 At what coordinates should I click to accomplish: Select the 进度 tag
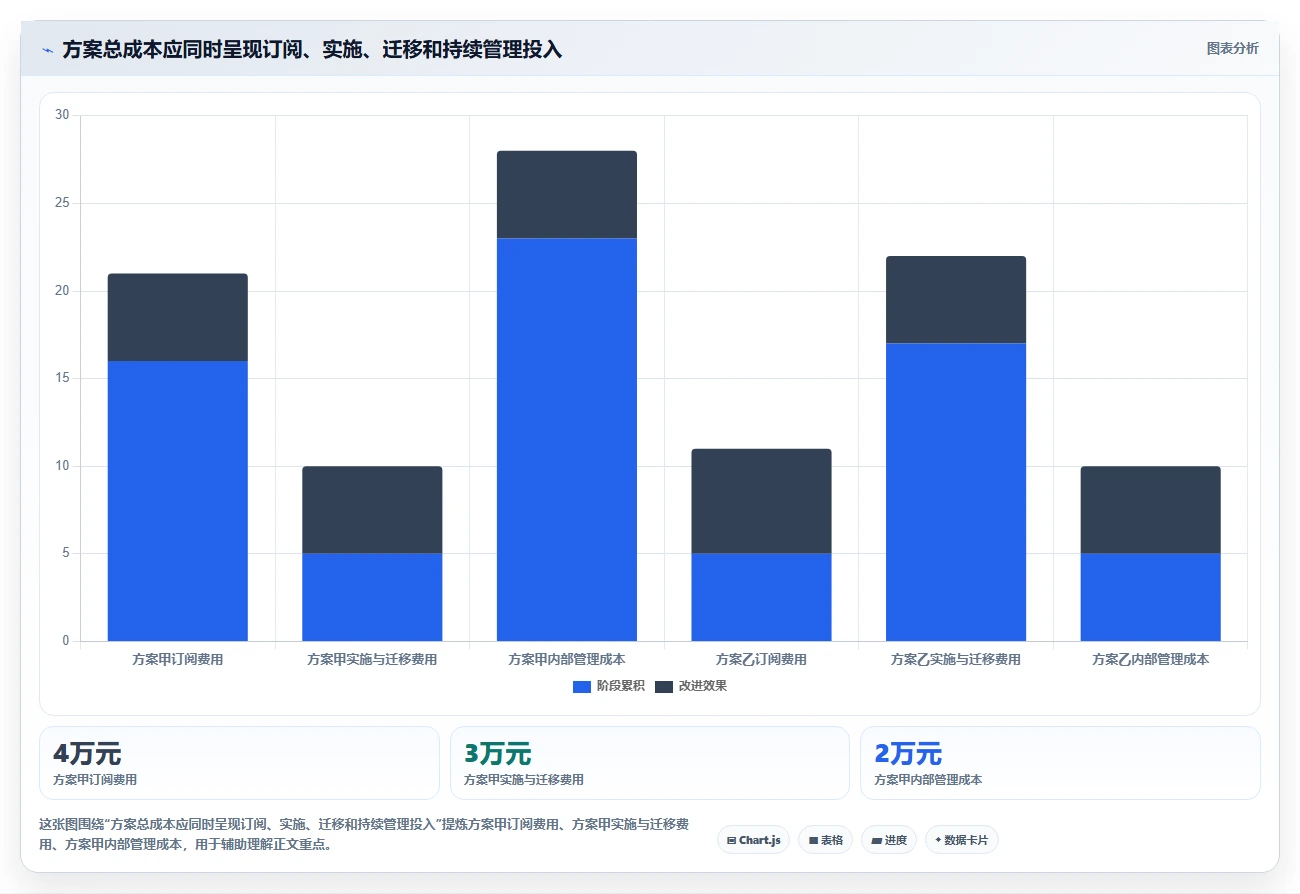coord(889,840)
